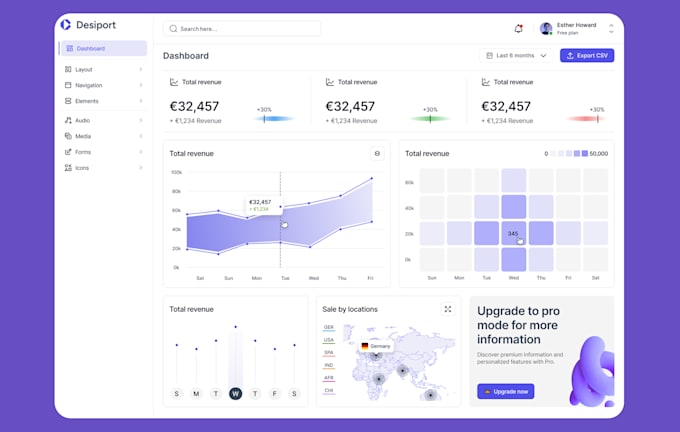Viewport: 680px width, 432px height.
Task: Expand the Layout submenu chevron
Action: tap(141, 69)
